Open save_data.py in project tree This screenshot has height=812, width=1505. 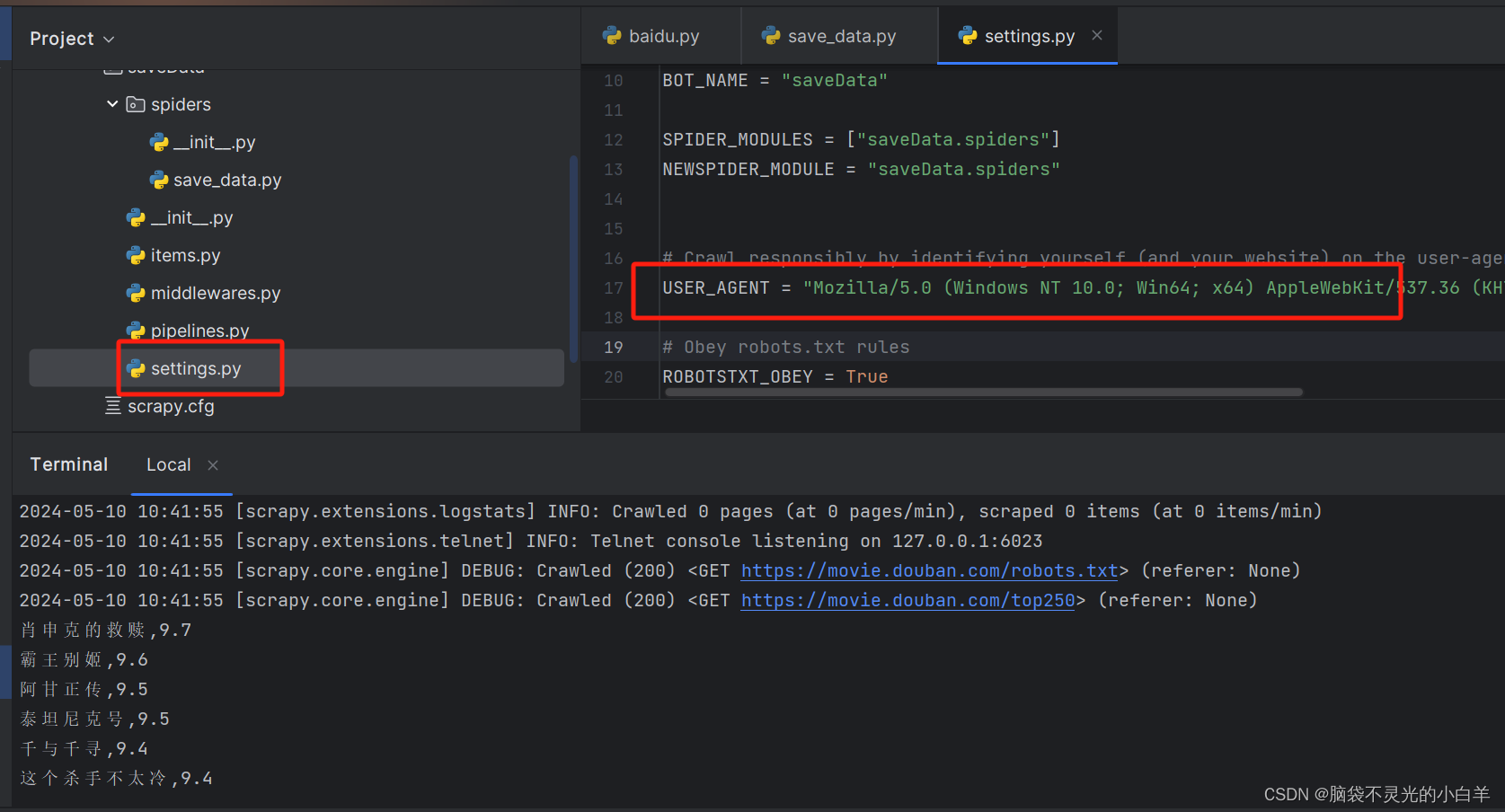227,180
